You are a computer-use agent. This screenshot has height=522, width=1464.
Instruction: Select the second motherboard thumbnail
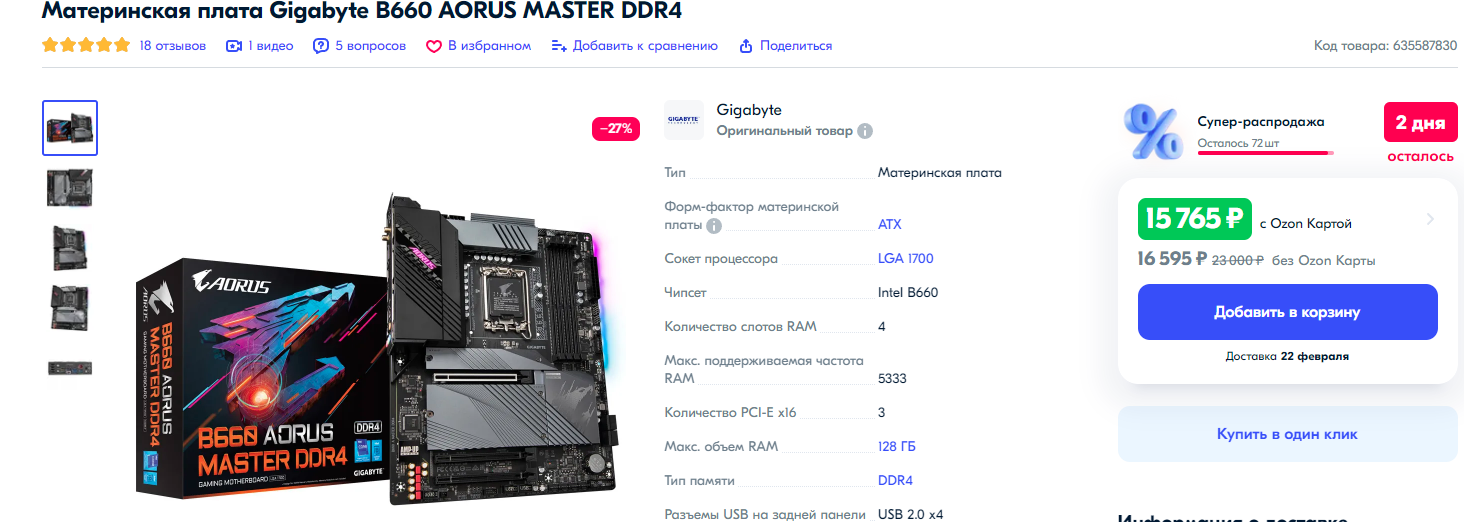[x=70, y=188]
